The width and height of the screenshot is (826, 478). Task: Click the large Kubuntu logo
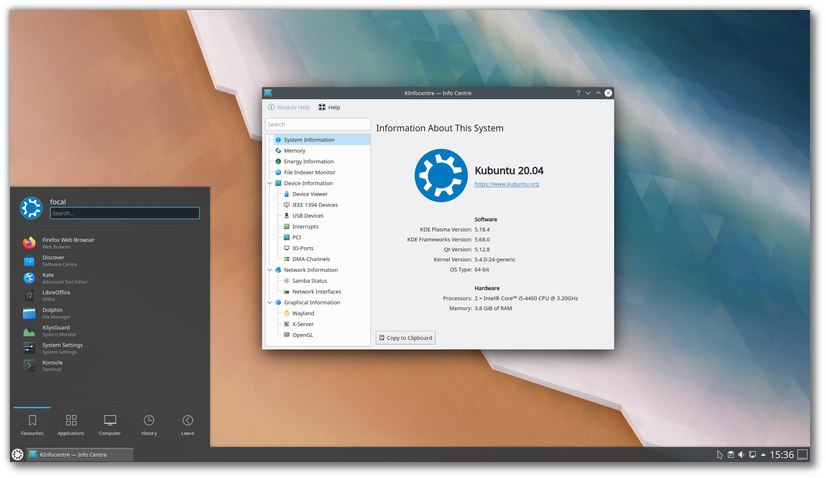(x=440, y=175)
